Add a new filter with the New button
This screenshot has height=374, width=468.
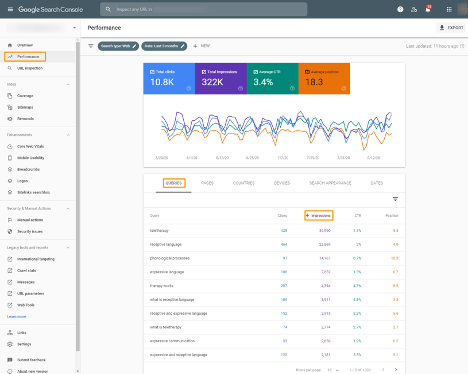pos(201,46)
